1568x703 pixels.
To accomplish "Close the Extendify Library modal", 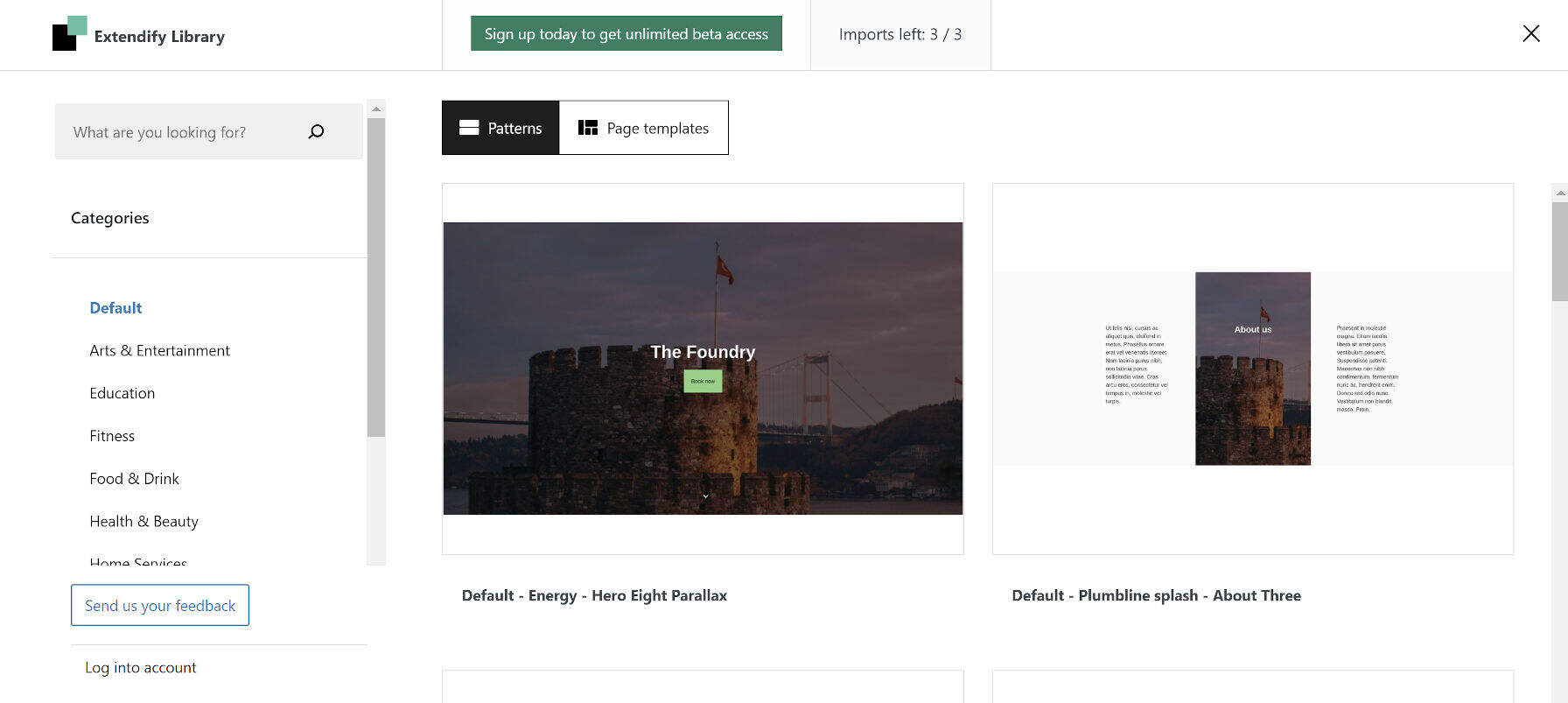I will tap(1530, 34).
